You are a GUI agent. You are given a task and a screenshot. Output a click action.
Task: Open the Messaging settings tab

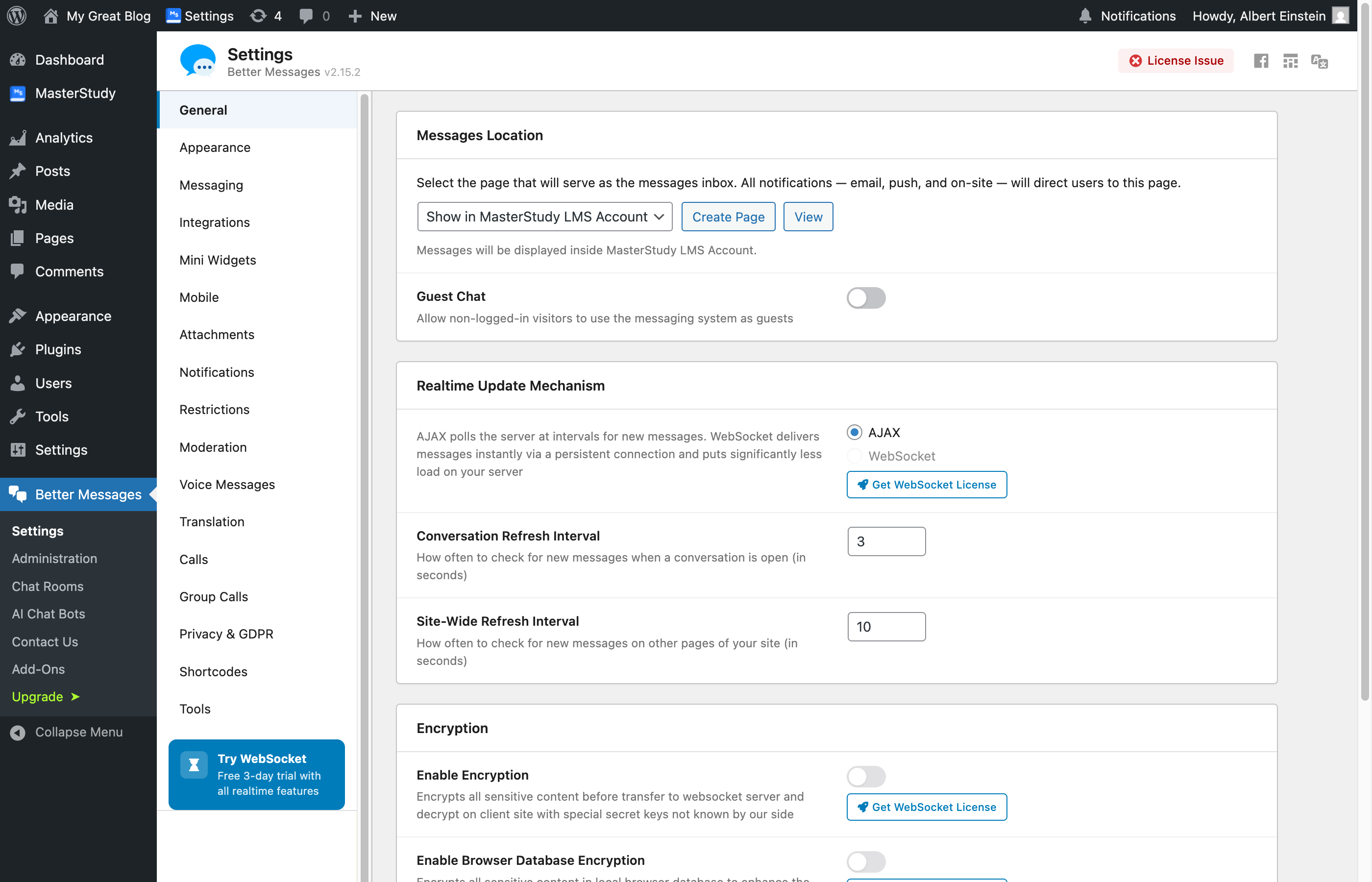pos(257,185)
